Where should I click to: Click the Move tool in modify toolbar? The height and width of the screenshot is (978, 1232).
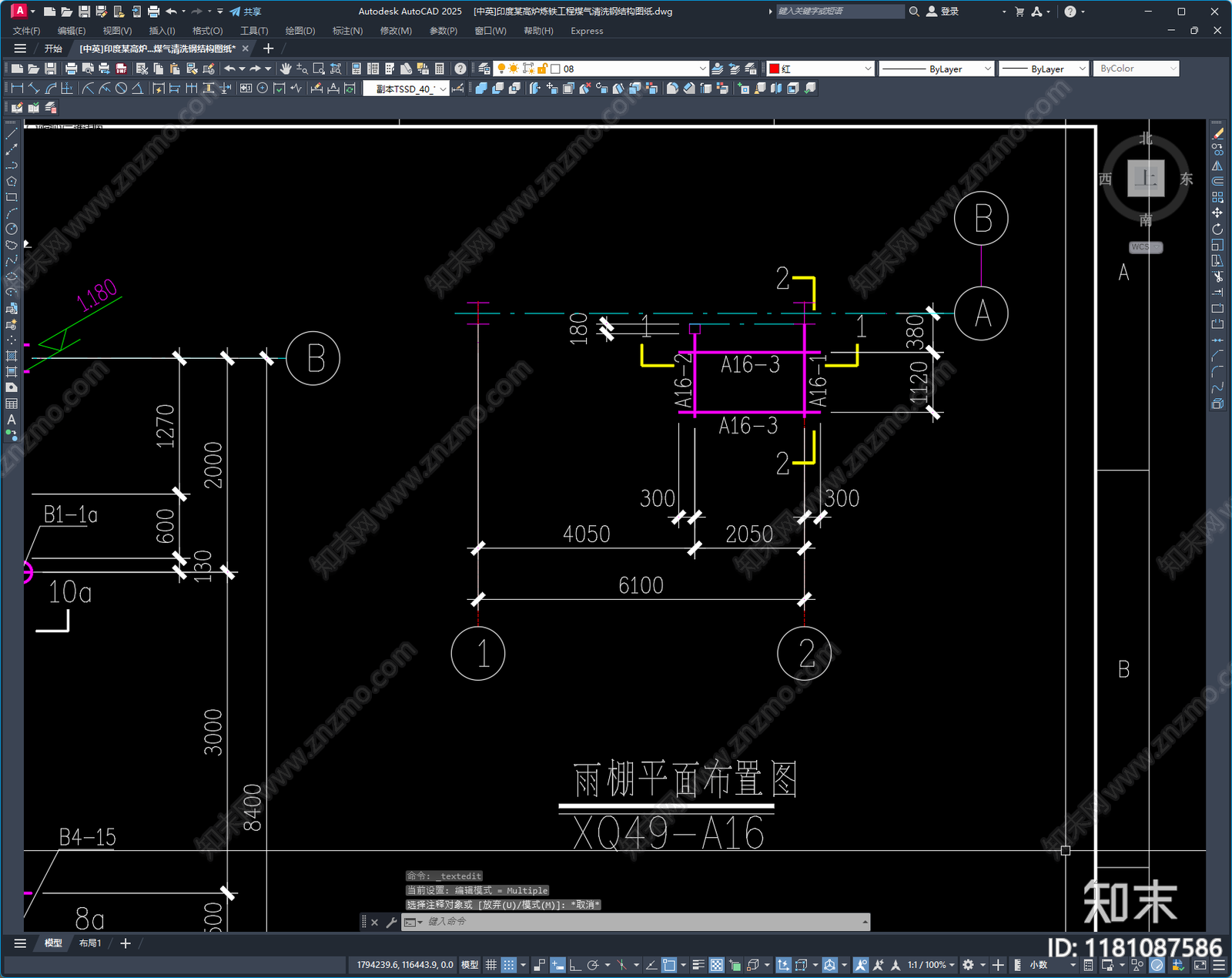(1217, 213)
